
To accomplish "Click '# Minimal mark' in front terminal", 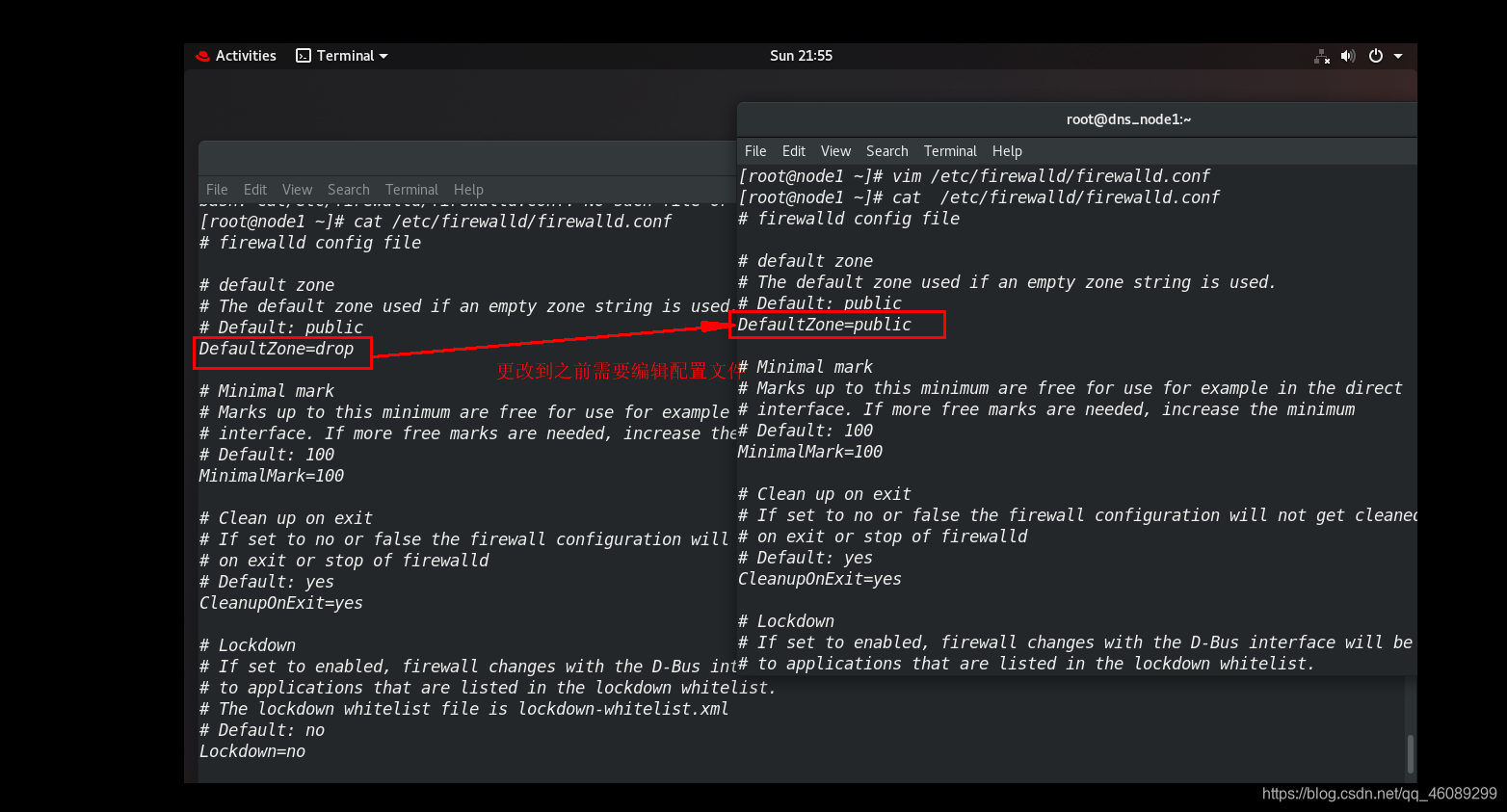I will pos(806,367).
